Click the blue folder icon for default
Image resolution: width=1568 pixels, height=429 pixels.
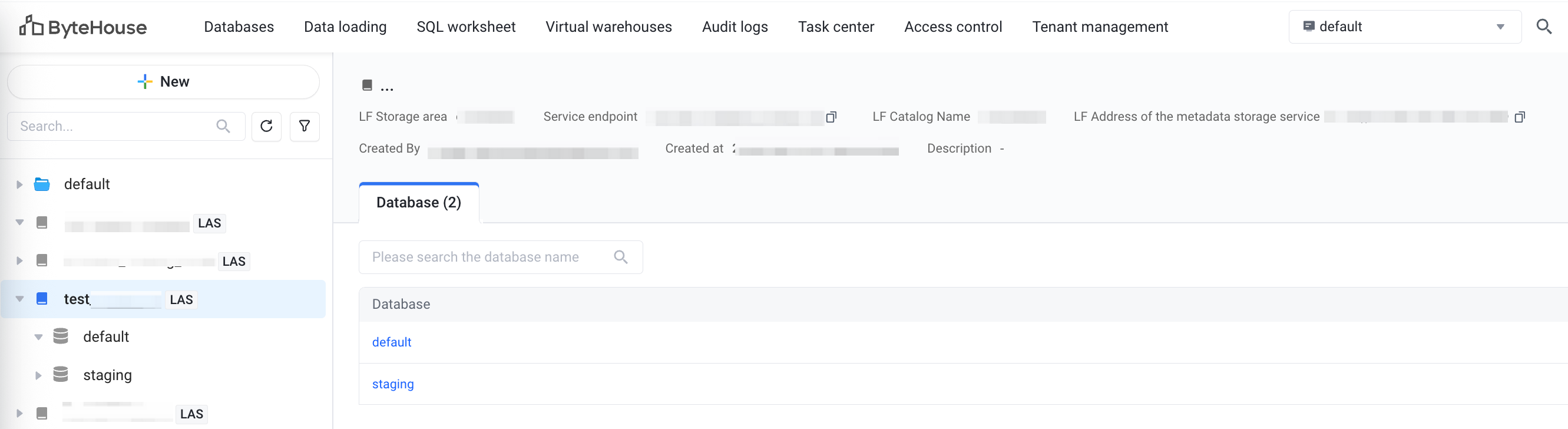[42, 184]
